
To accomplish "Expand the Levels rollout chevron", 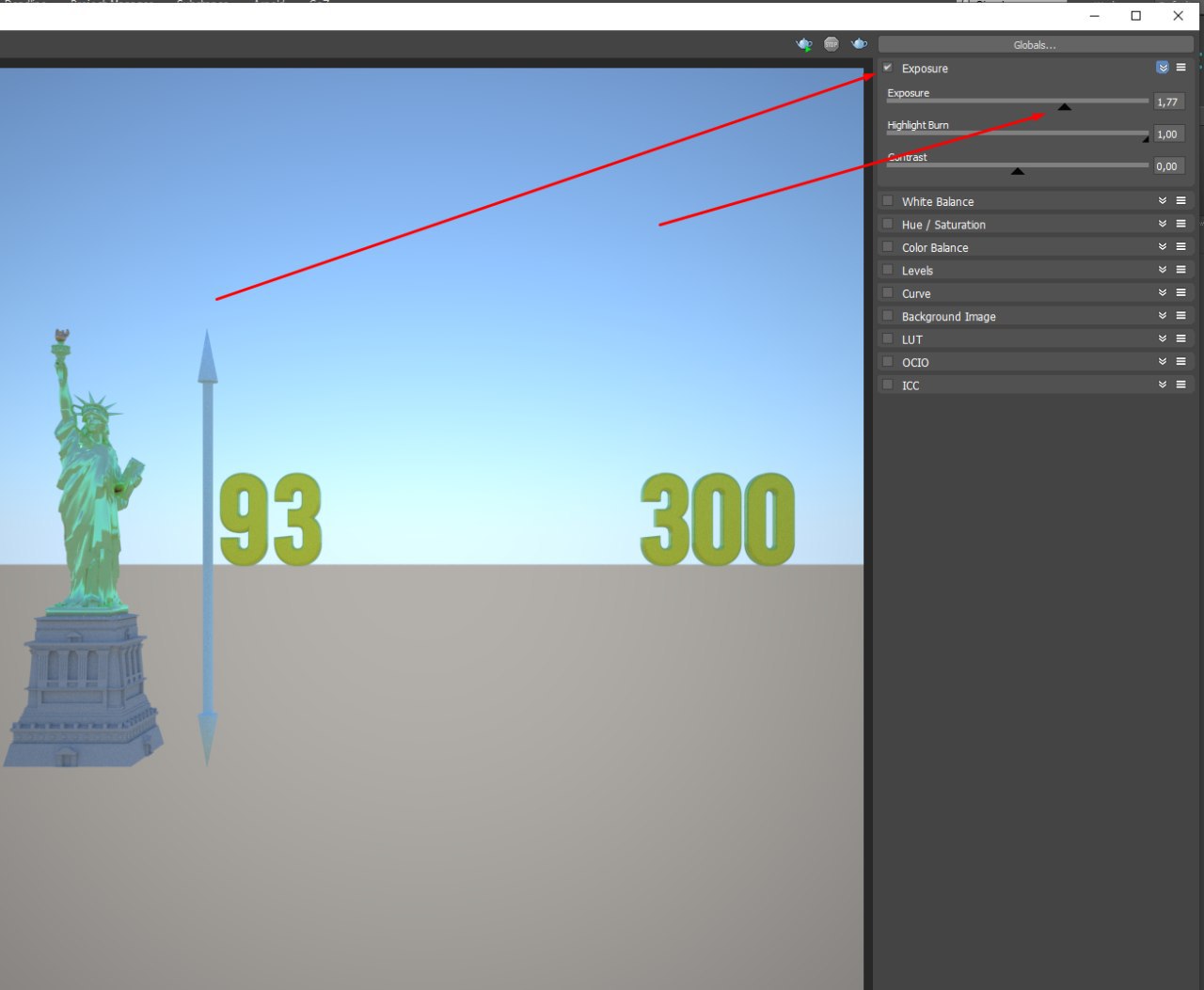I will [x=1163, y=270].
